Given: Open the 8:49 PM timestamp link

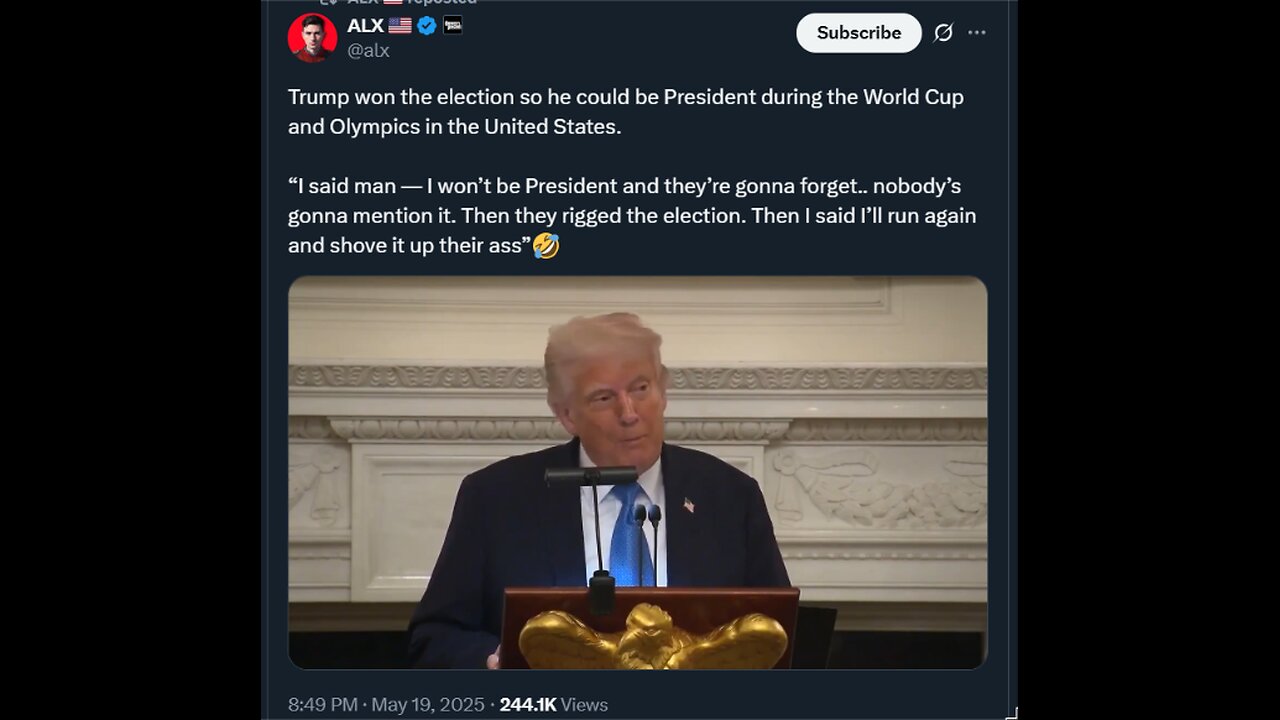Looking at the screenshot, I should click(x=323, y=705).
